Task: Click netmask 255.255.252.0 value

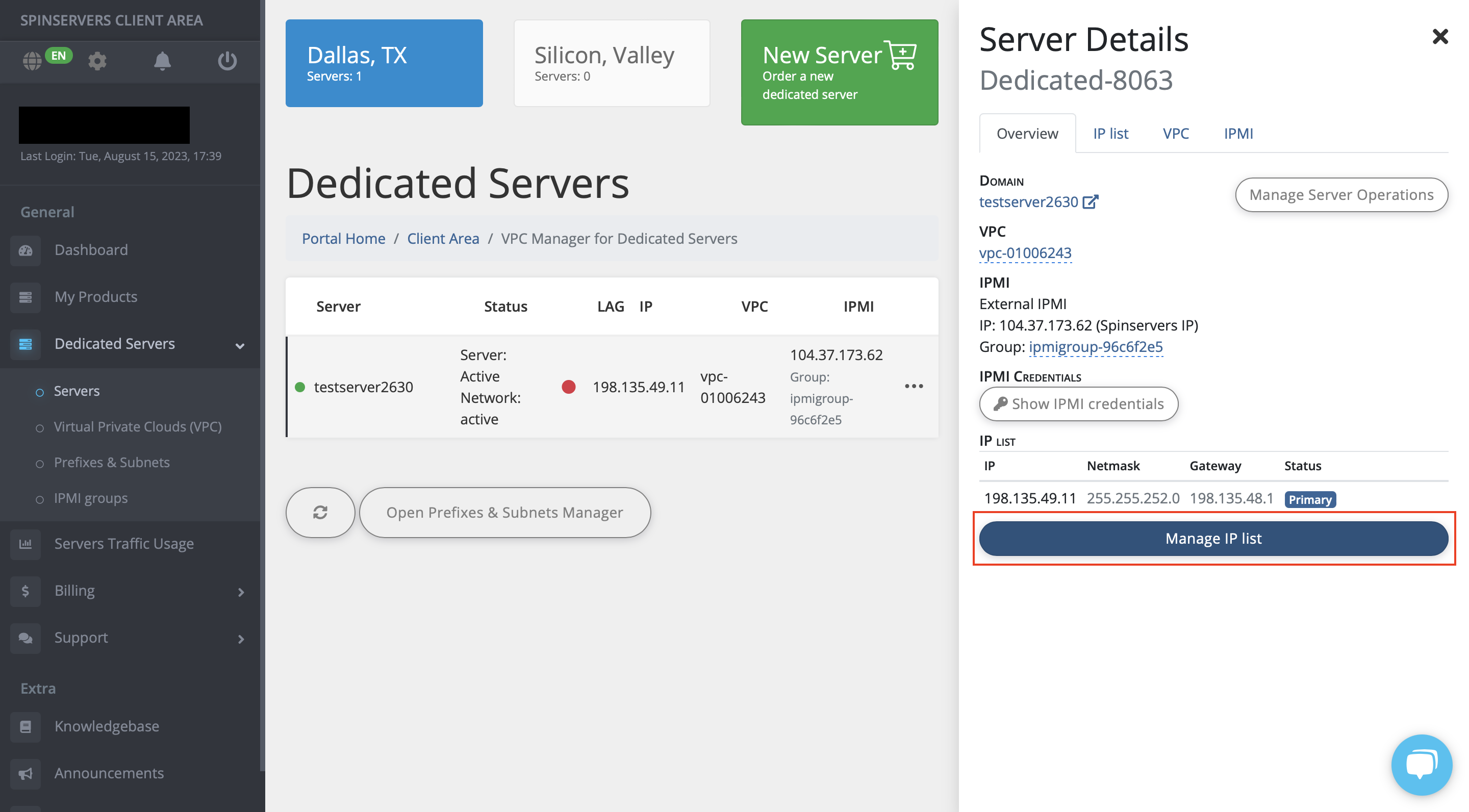Action: click(x=1132, y=498)
